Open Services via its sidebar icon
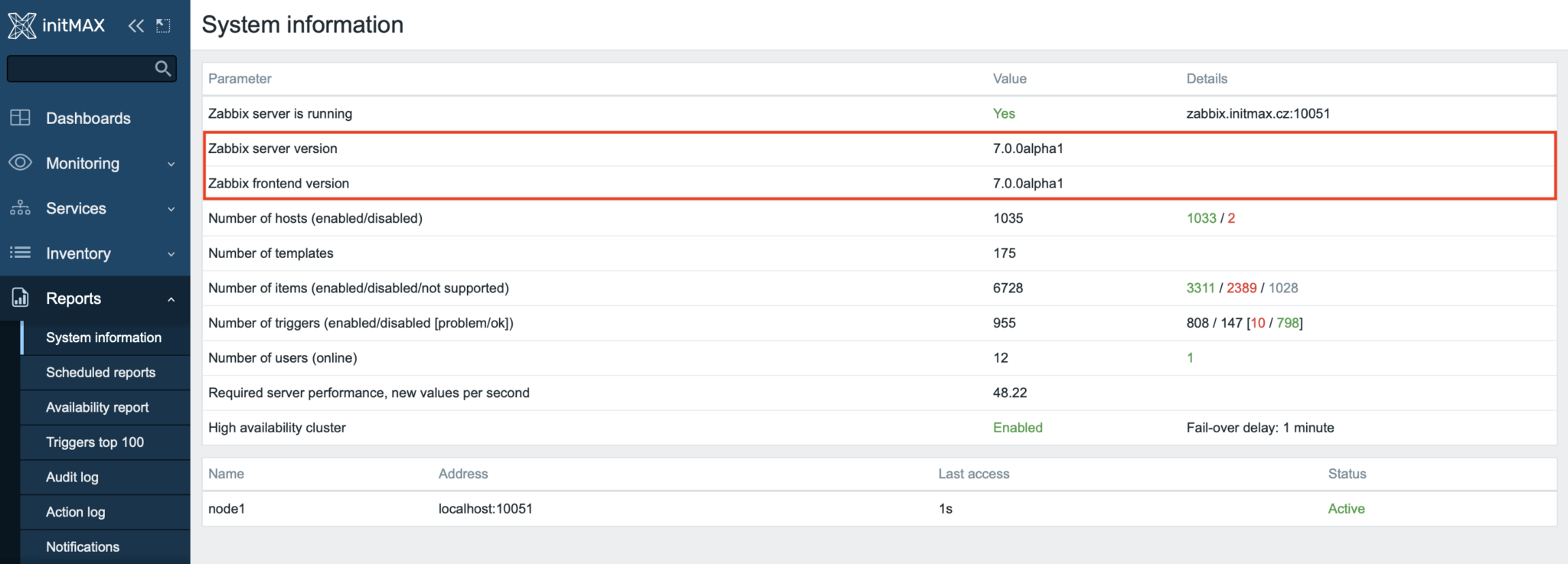The image size is (1568, 564). 19,208
